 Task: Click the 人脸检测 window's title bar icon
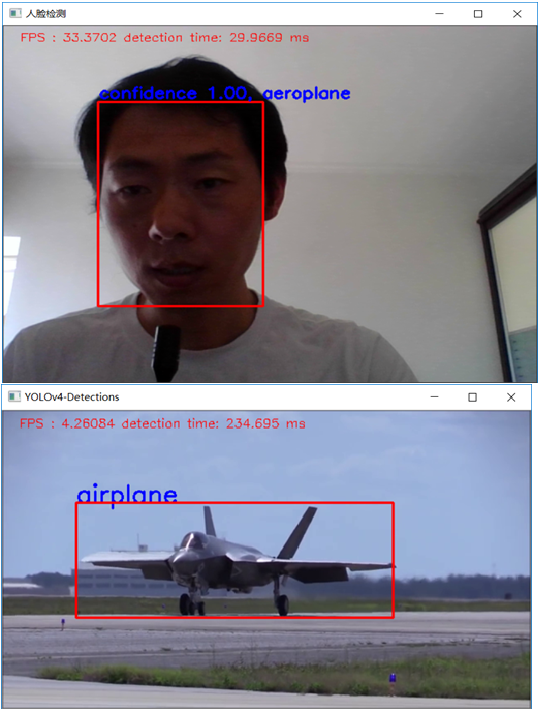(15, 13)
